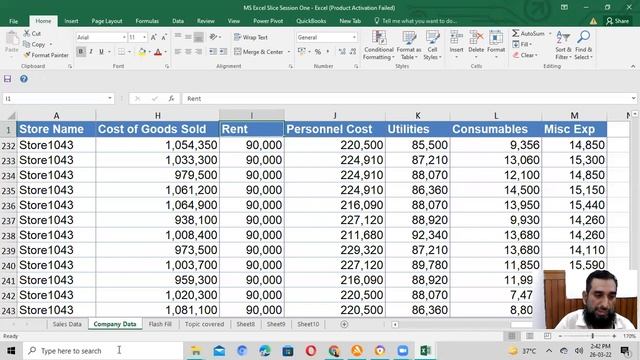640x360 pixels.
Task: Click the Delete cells icon
Action: click(x=476, y=38)
